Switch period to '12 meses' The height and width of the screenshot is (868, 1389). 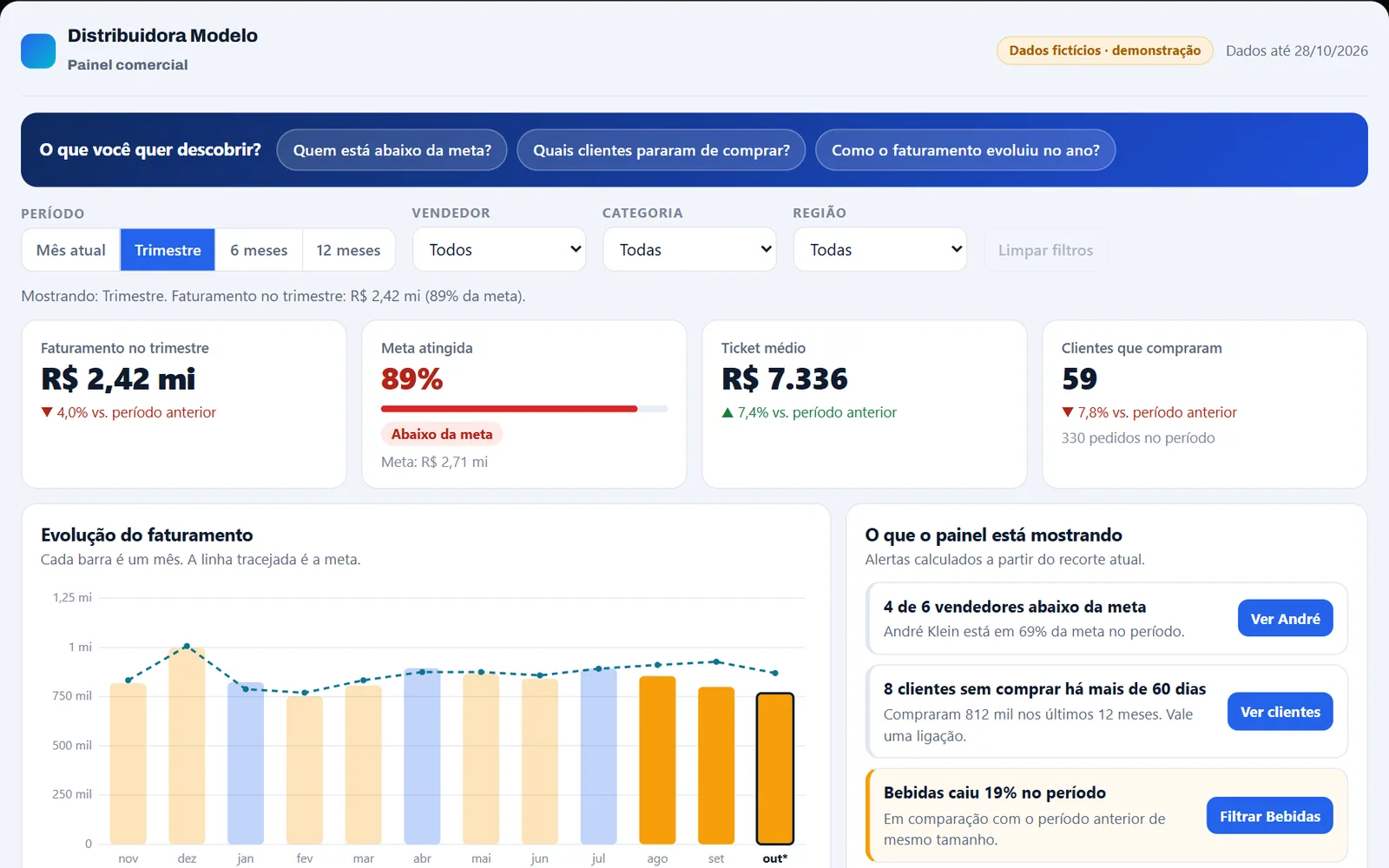click(x=348, y=250)
